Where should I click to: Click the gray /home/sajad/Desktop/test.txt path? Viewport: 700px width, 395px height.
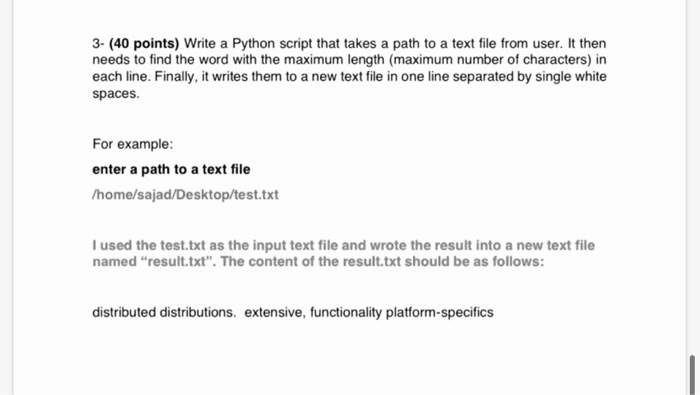point(185,195)
